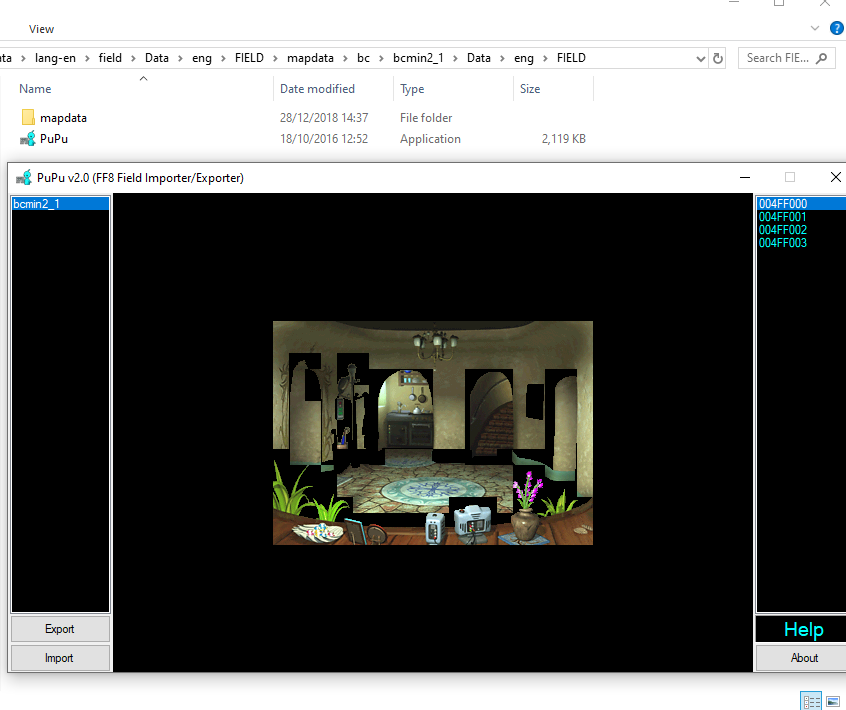Click the Import button in PuPu
The height and width of the screenshot is (710, 846).
pos(60,658)
